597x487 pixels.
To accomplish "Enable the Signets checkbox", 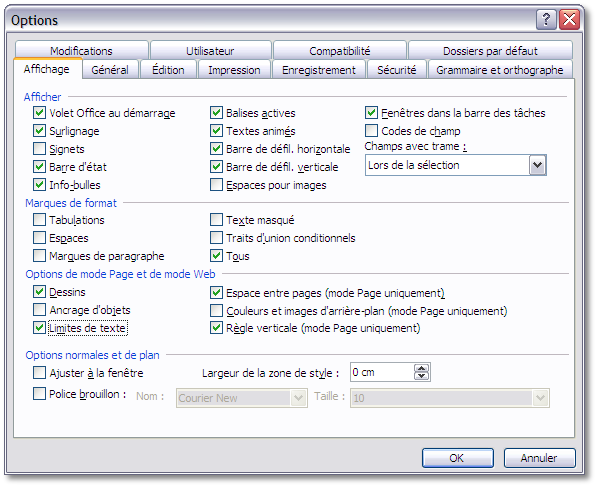I will pyautogui.click(x=39, y=148).
